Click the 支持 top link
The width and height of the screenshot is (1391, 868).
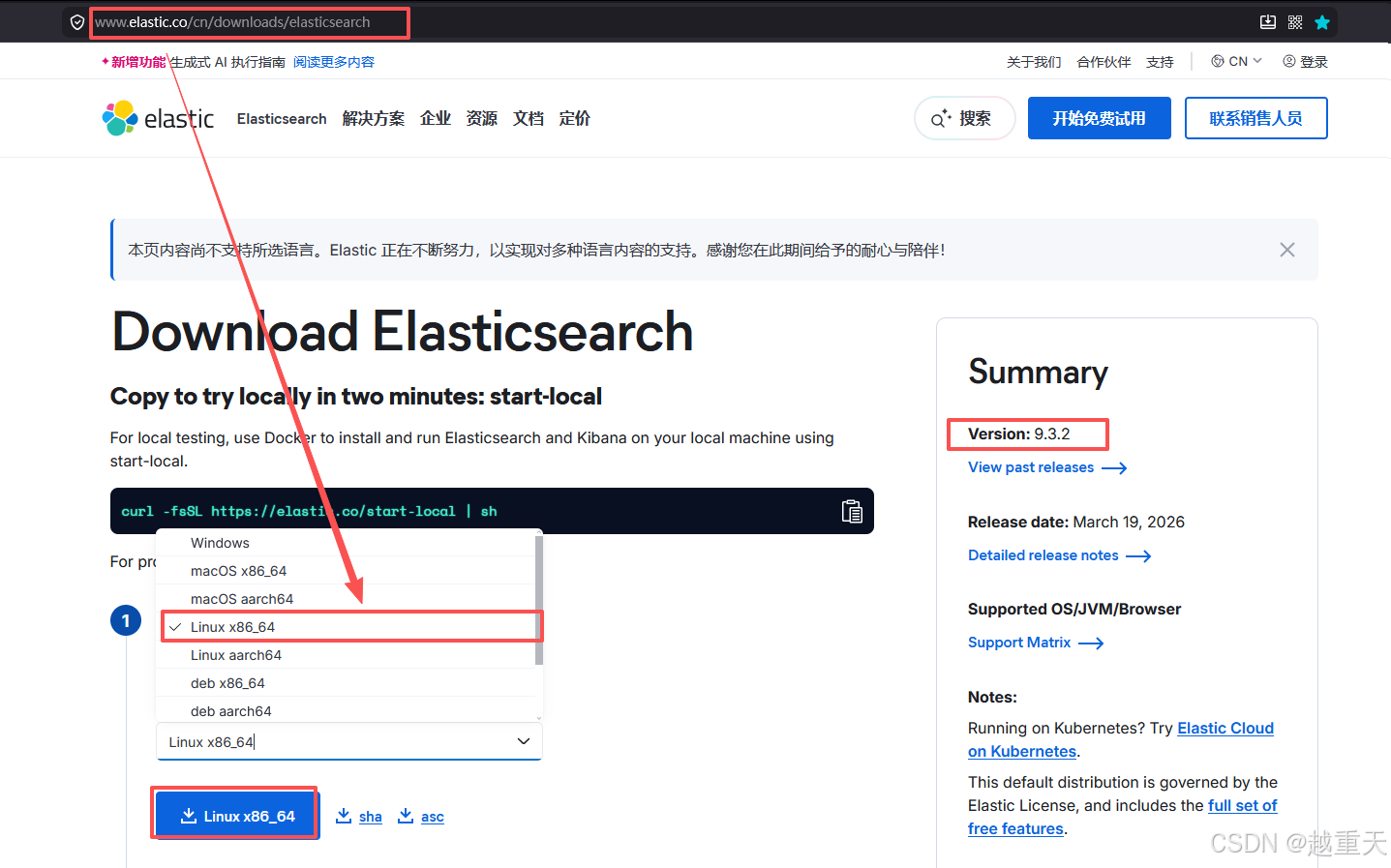coord(1160,62)
